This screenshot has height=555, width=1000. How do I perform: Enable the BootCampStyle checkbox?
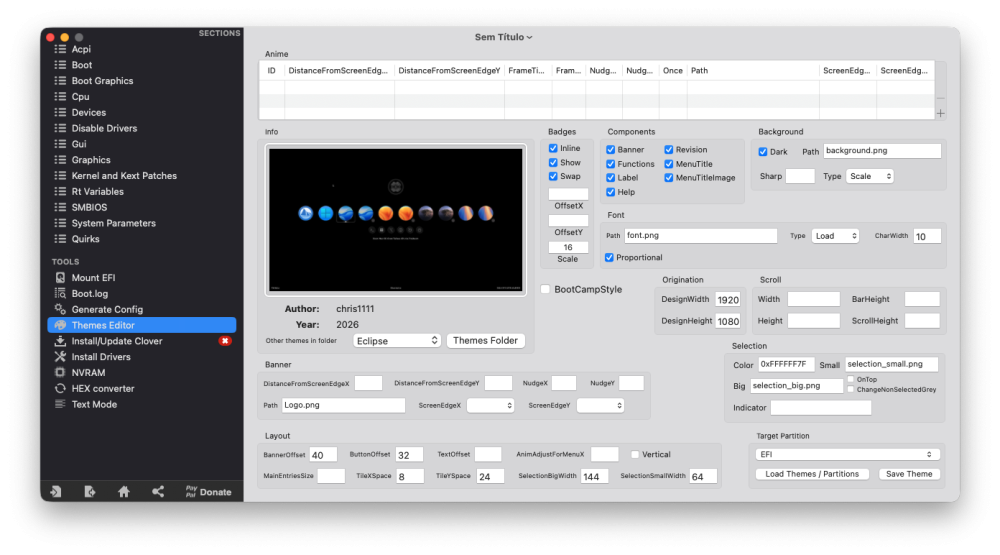[545, 289]
